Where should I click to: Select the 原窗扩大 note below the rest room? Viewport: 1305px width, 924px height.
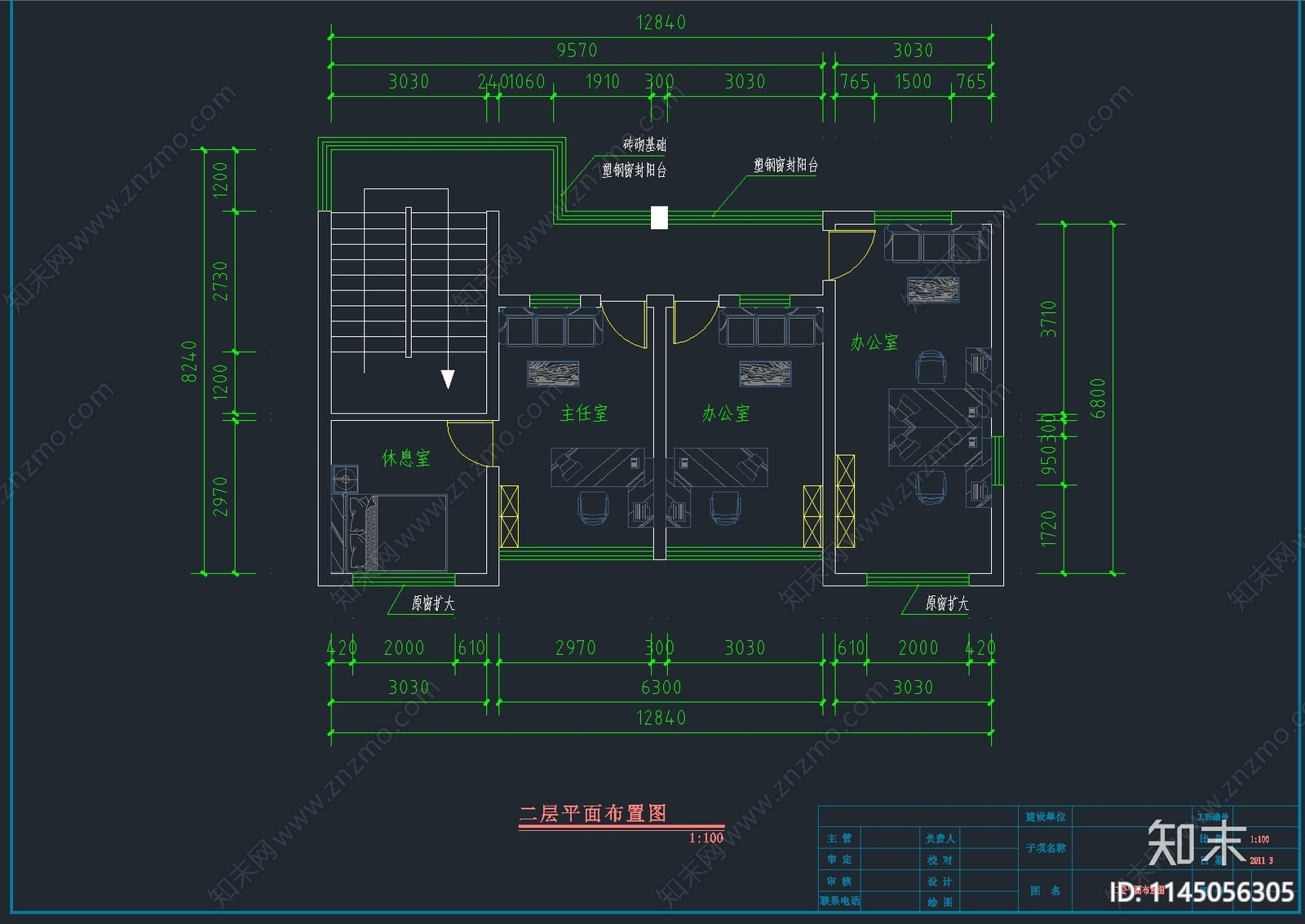click(x=433, y=603)
